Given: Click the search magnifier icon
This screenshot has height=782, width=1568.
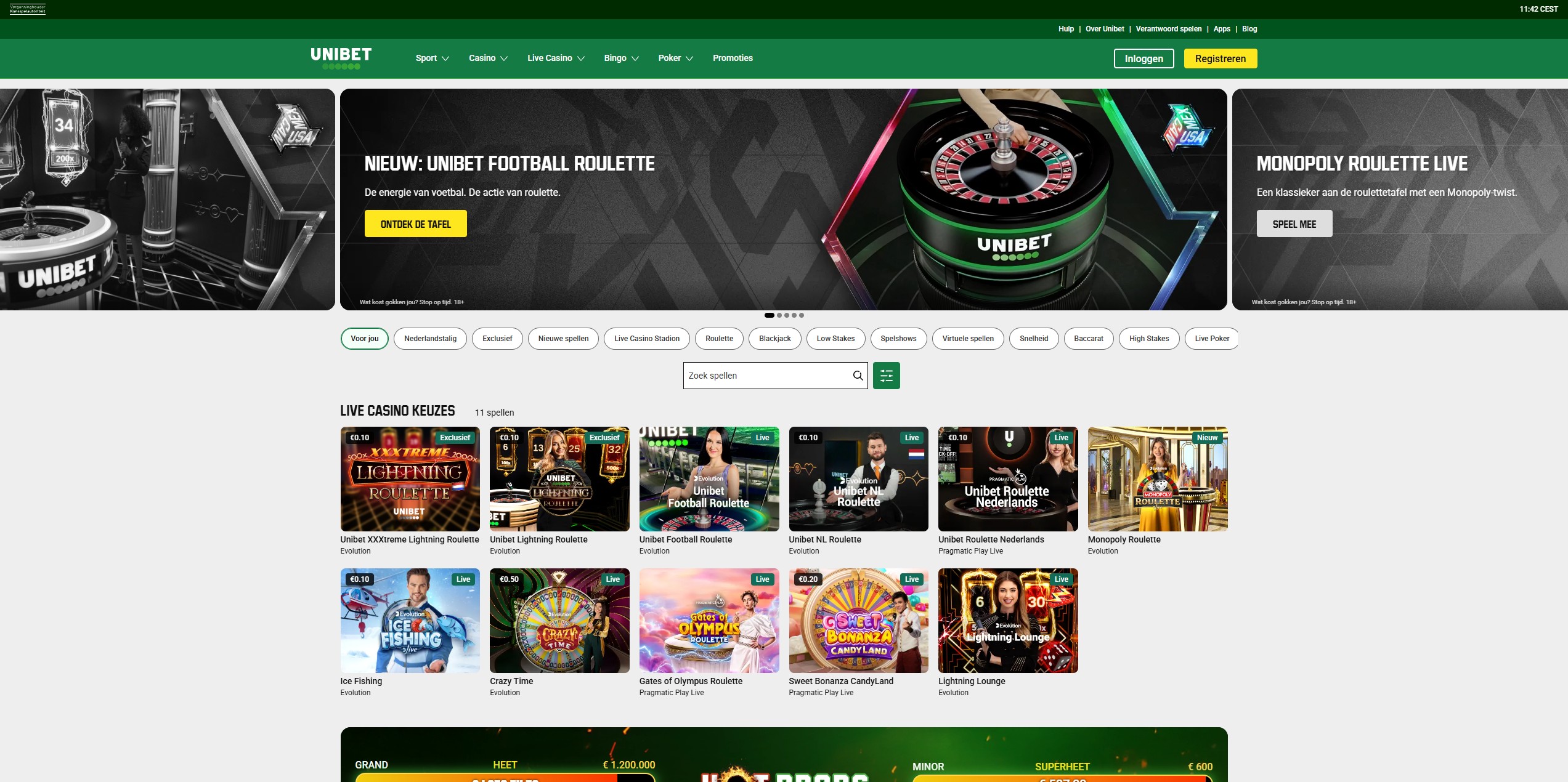Looking at the screenshot, I should point(857,376).
